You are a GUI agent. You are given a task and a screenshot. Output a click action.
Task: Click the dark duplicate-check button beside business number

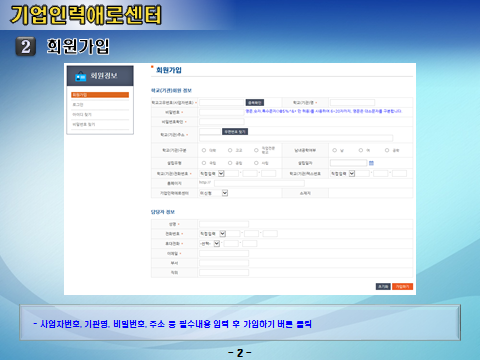255,103
